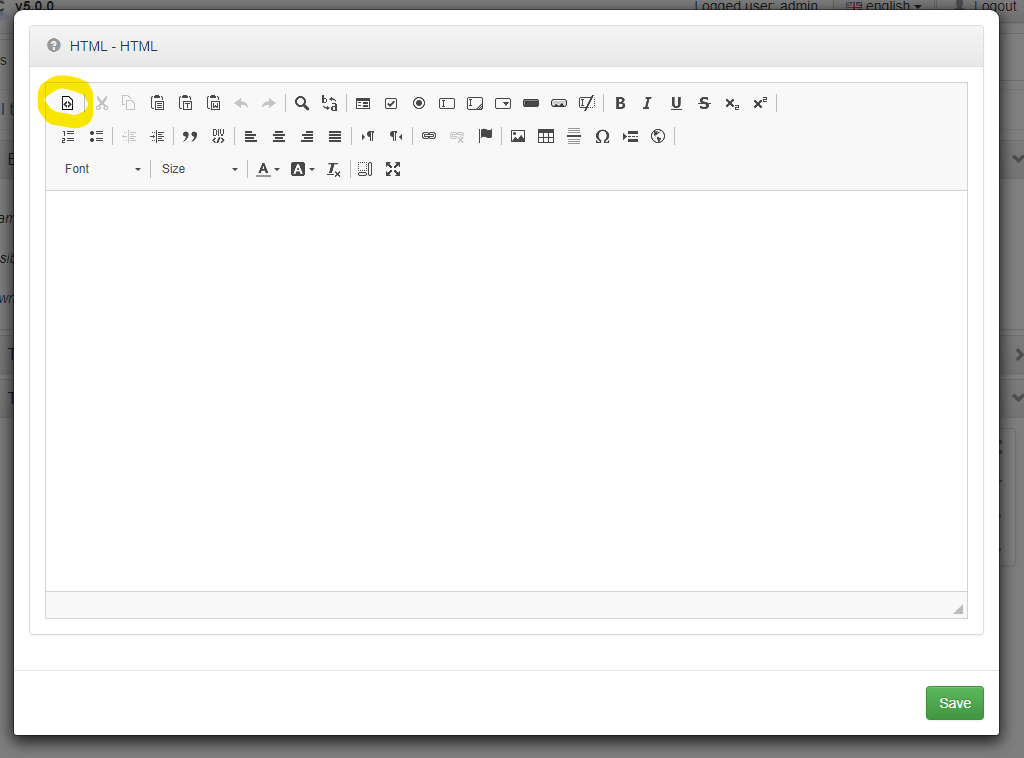Align text right
The width and height of the screenshot is (1024, 758).
(307, 136)
